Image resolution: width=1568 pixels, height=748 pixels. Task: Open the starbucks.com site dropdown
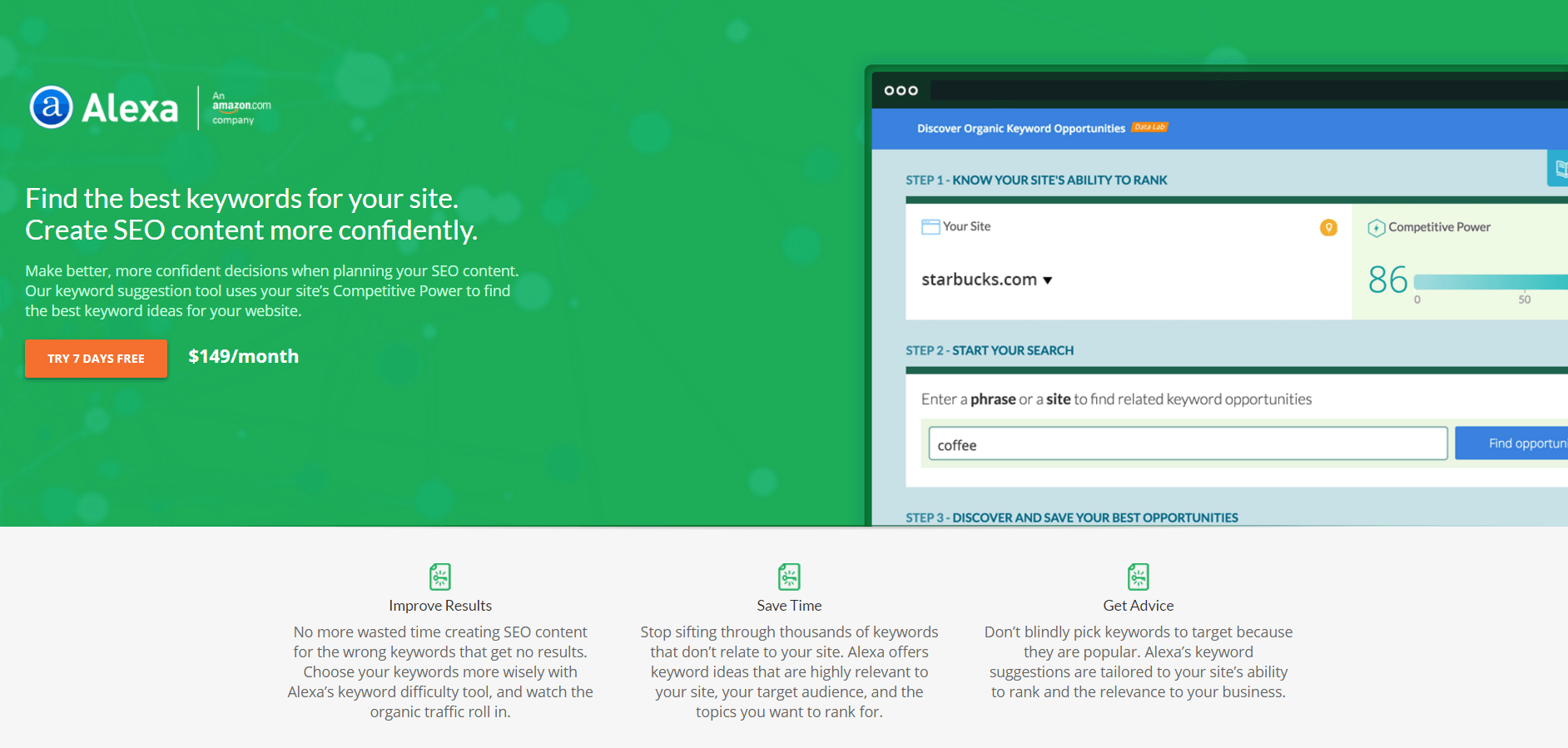pyautogui.click(x=987, y=280)
